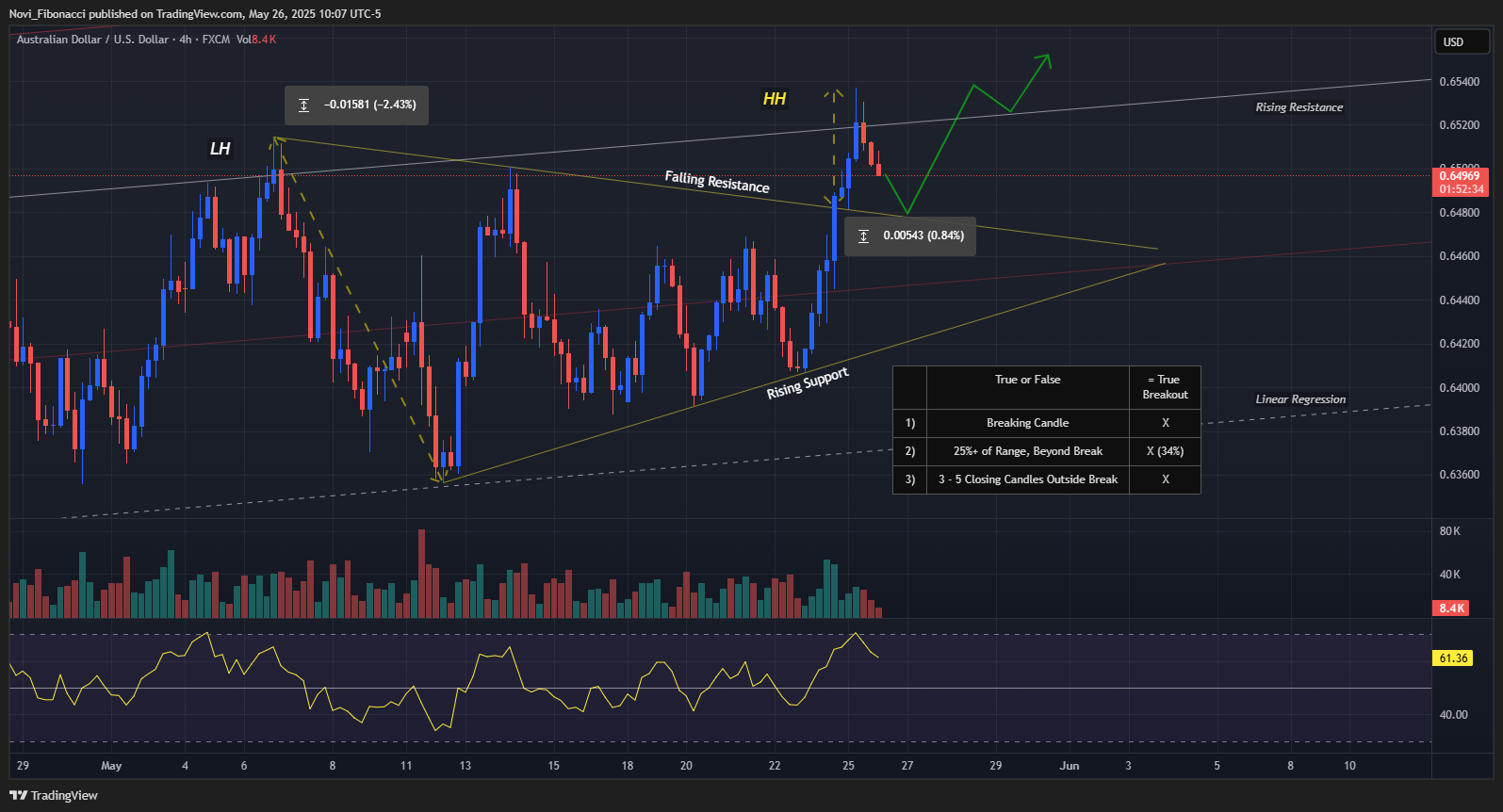The width and height of the screenshot is (1503, 812).
Task: Select the Falling Resistance trendline label
Action: pyautogui.click(x=717, y=181)
